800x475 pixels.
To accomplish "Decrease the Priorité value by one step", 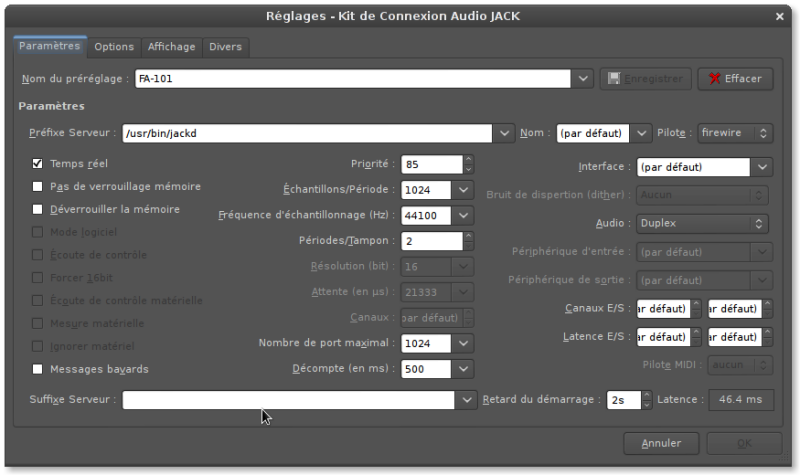I will 468,169.
